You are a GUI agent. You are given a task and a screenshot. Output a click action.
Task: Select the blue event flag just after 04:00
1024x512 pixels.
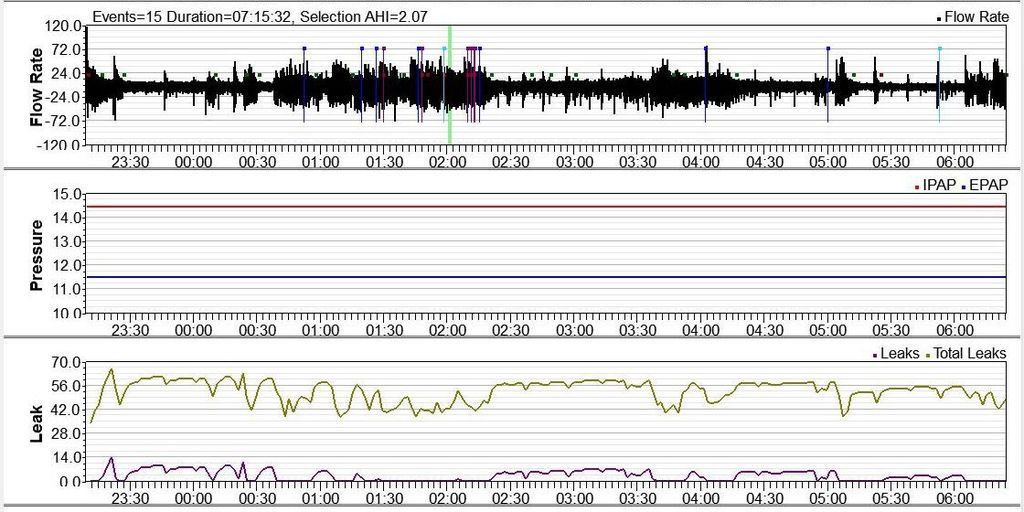[706, 48]
